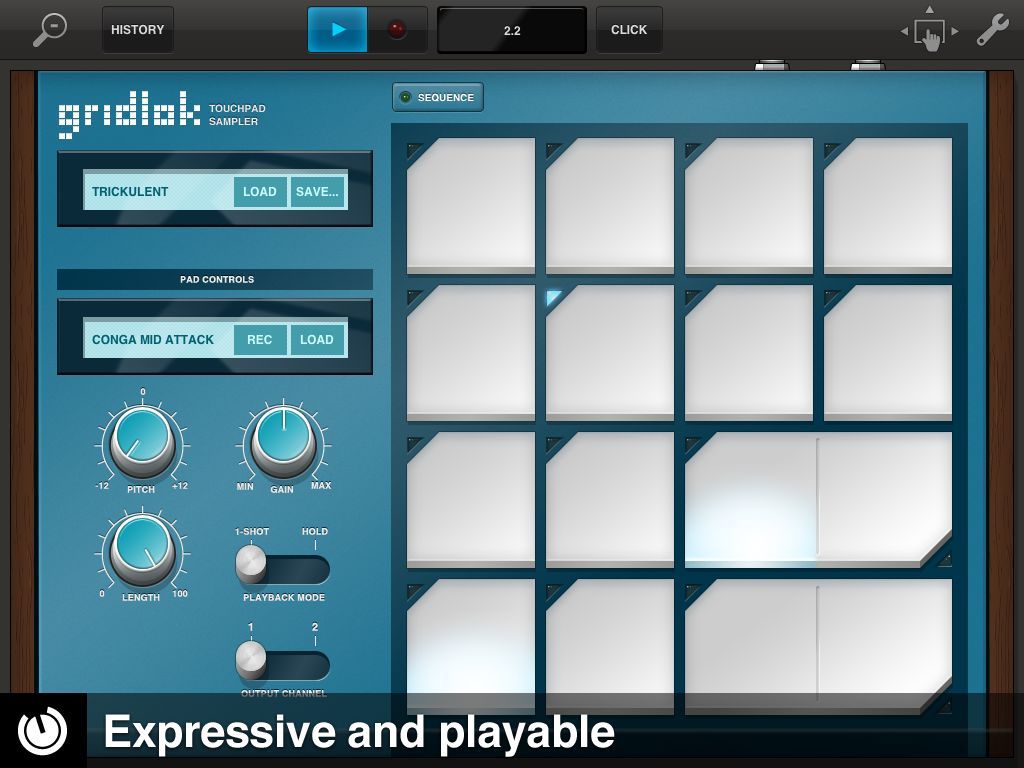Tap the blue play button
This screenshot has width=1024, height=768.
point(338,29)
